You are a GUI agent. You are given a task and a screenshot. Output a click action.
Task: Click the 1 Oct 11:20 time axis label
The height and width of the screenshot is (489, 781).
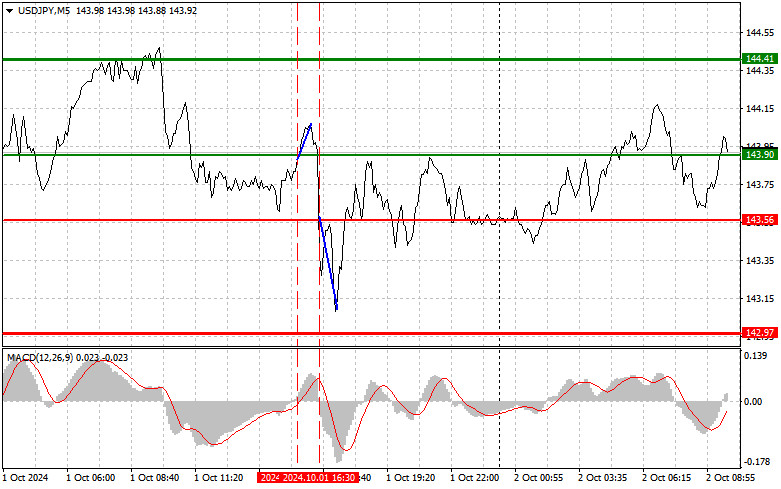(219, 478)
